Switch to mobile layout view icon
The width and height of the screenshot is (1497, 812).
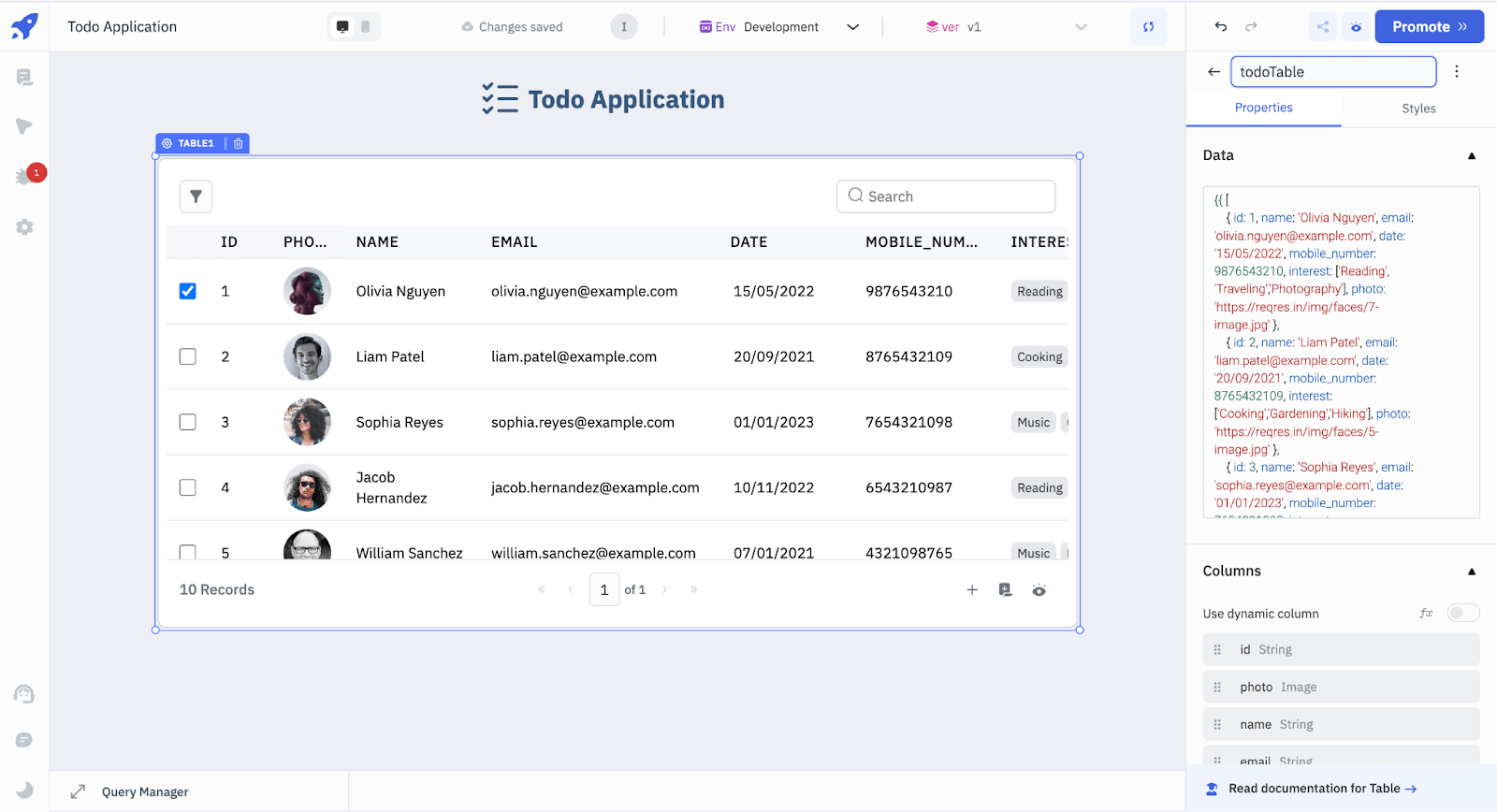(365, 27)
